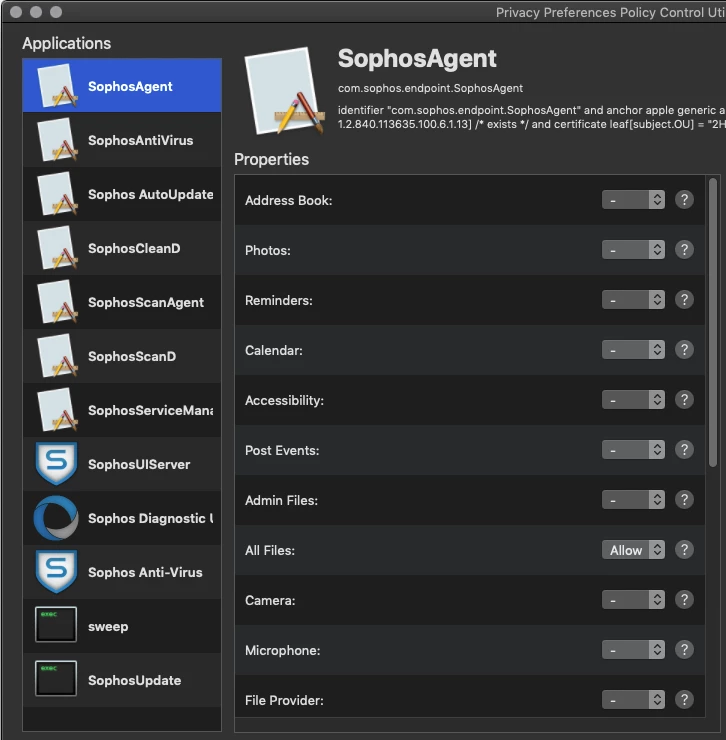Screen dimensions: 726x740
Task: Open the Reminders permission dropdown
Action: point(633,300)
